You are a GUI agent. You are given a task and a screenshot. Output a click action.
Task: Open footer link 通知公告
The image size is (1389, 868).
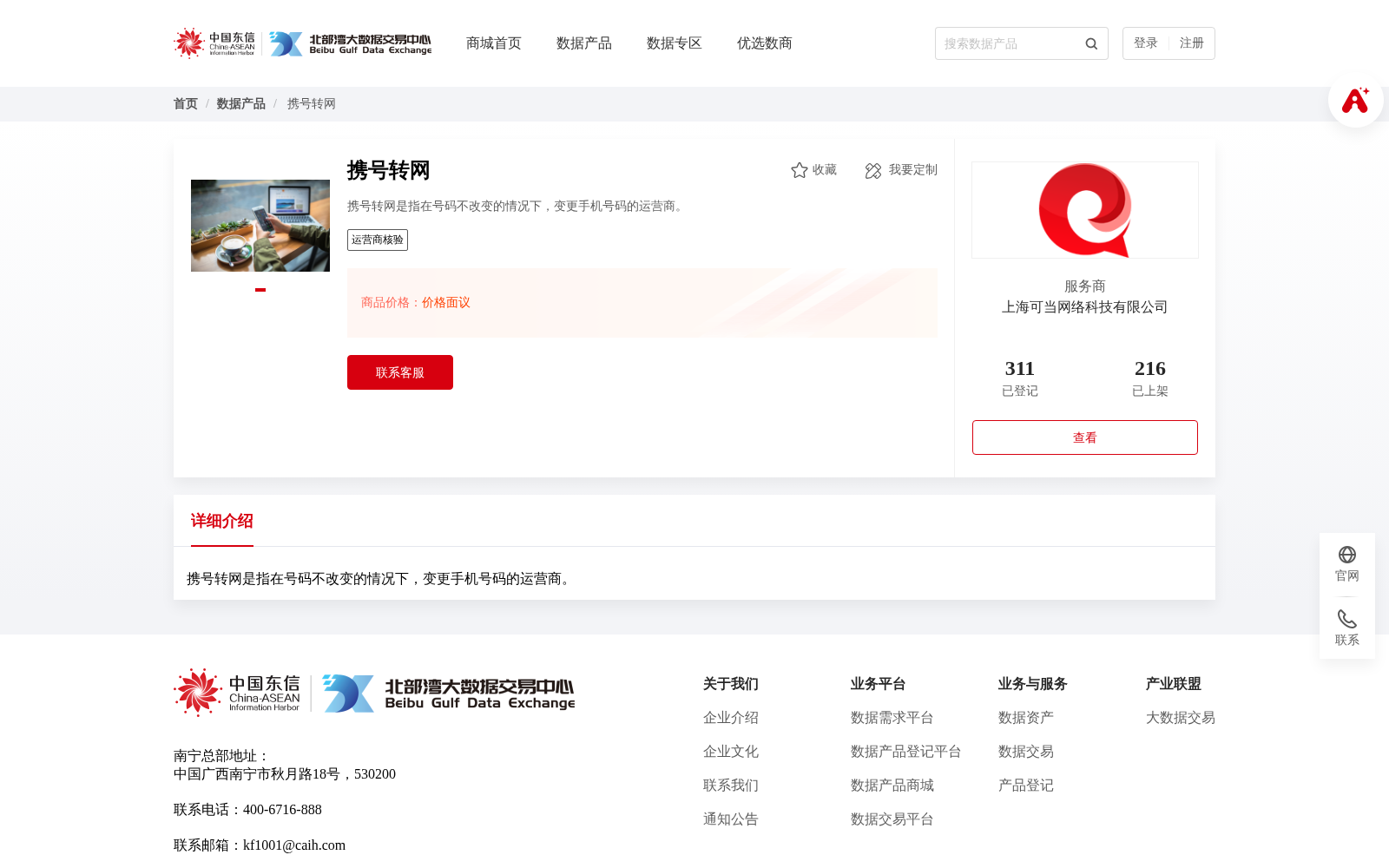pos(731,819)
